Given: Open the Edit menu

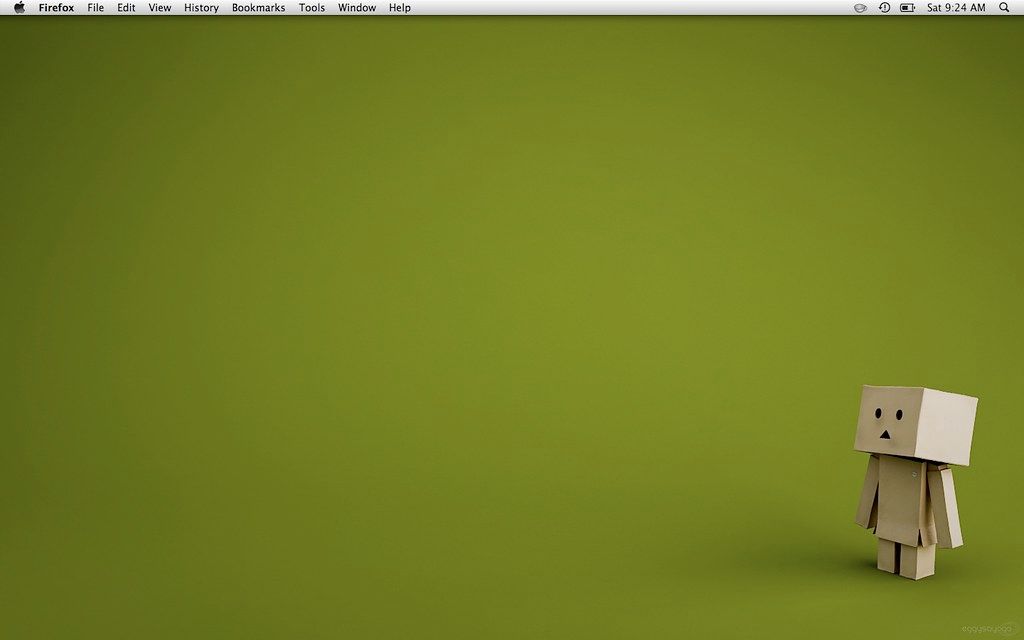Looking at the screenshot, I should 125,8.
